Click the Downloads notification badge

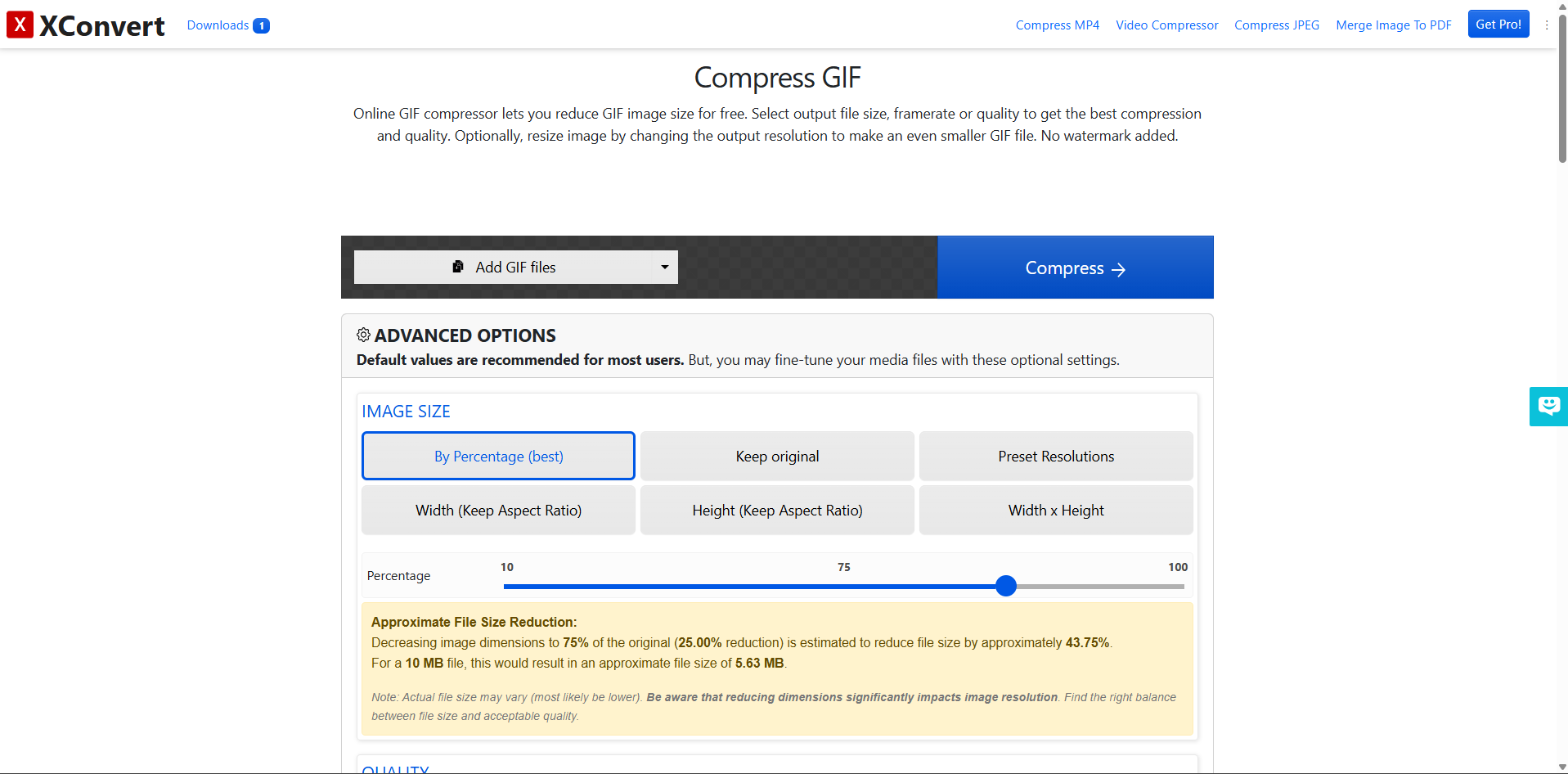coord(261,25)
